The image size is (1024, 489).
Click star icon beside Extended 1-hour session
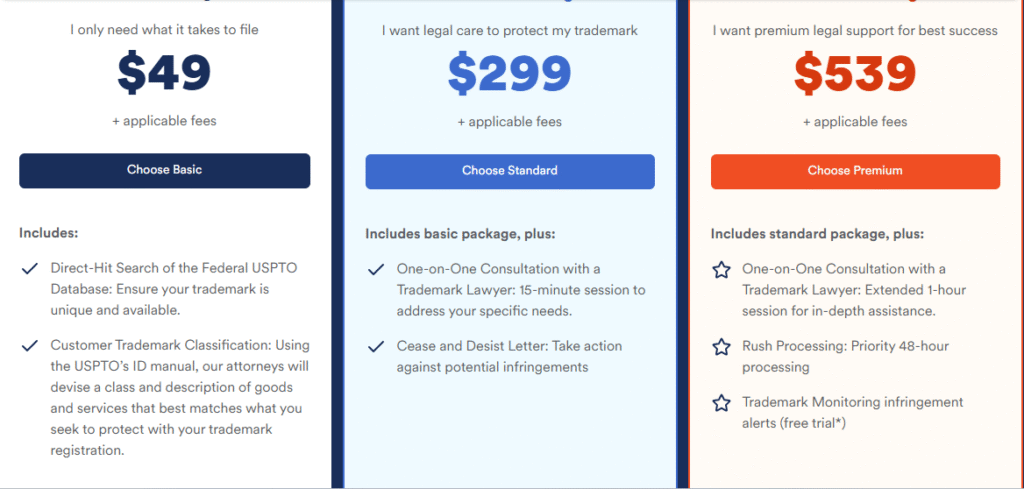pos(721,270)
